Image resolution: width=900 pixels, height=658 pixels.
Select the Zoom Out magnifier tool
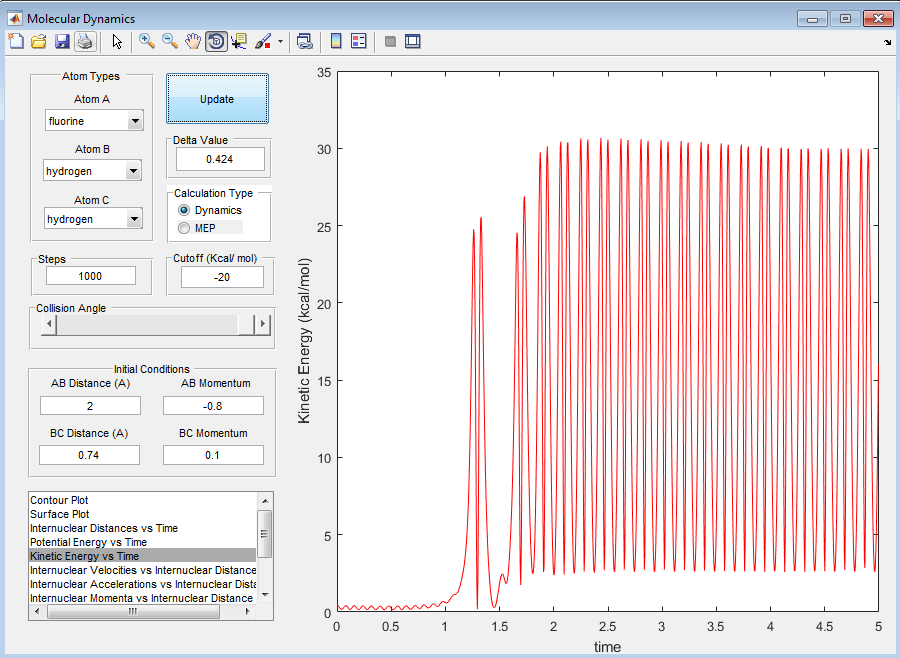click(170, 41)
